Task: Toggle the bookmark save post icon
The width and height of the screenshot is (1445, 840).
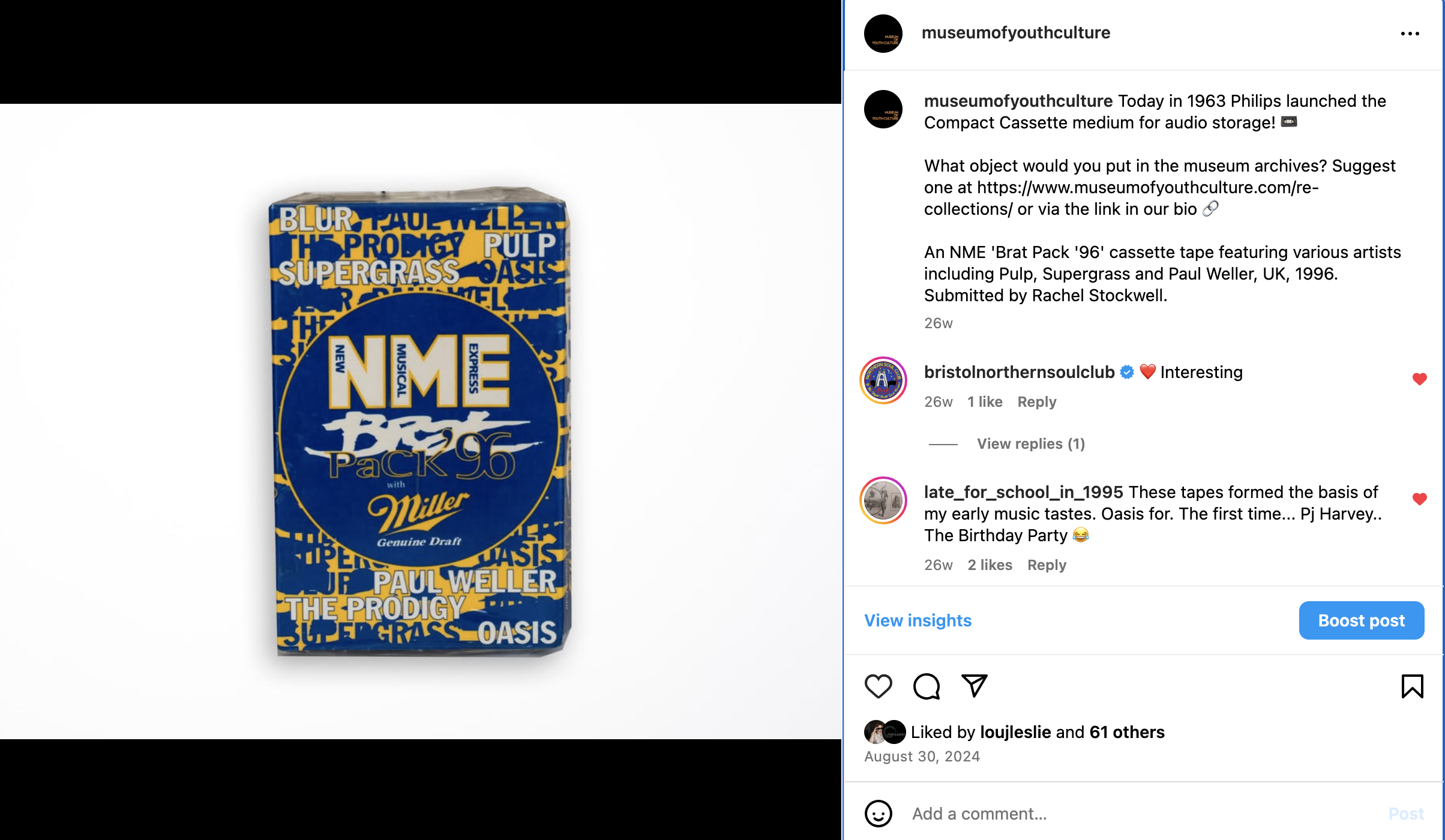Action: tap(1412, 686)
